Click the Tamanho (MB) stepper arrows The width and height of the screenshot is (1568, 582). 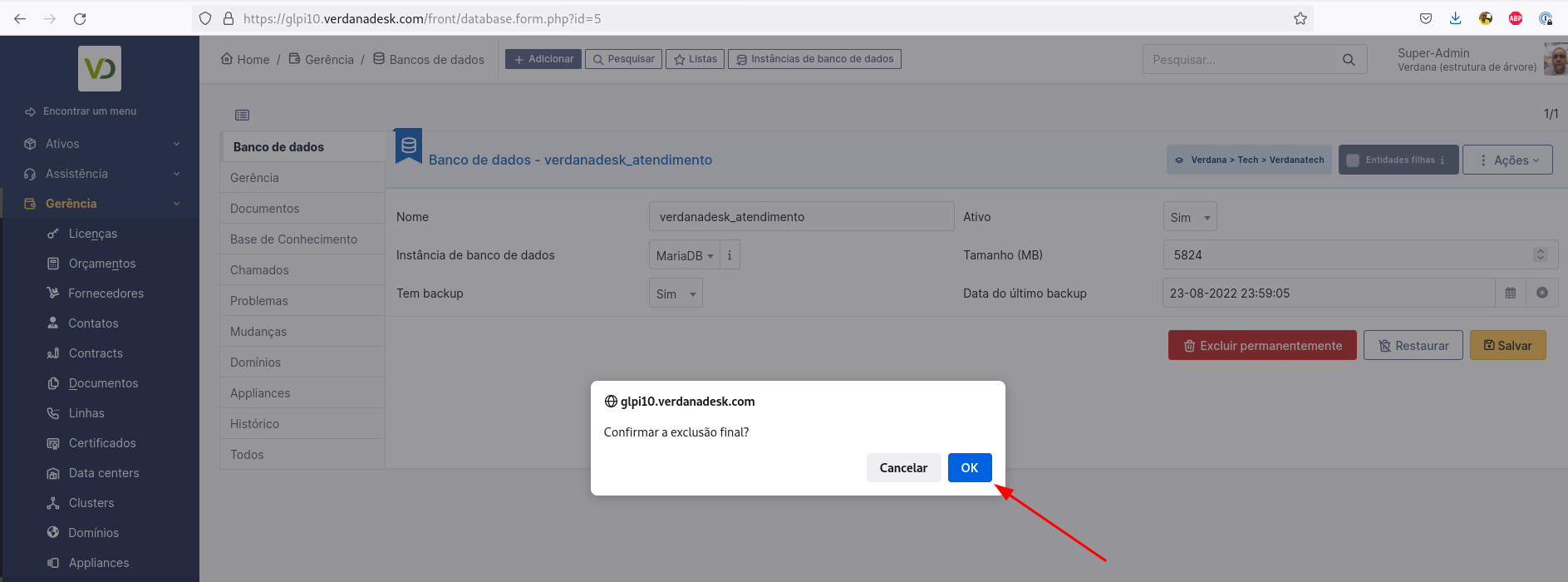[1541, 254]
